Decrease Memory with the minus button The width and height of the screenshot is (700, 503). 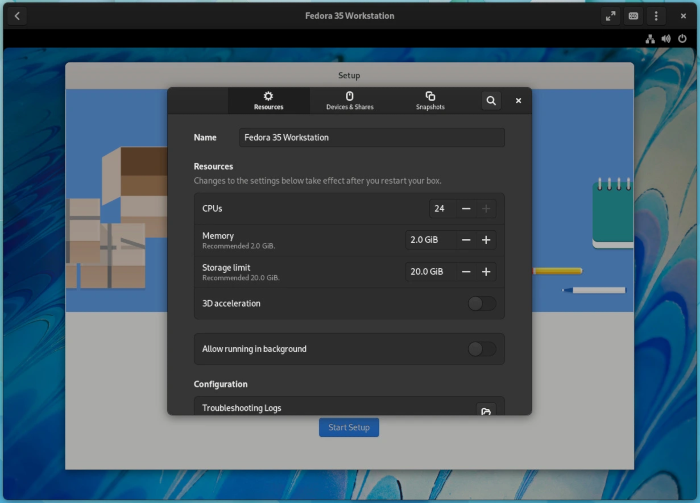coord(466,240)
